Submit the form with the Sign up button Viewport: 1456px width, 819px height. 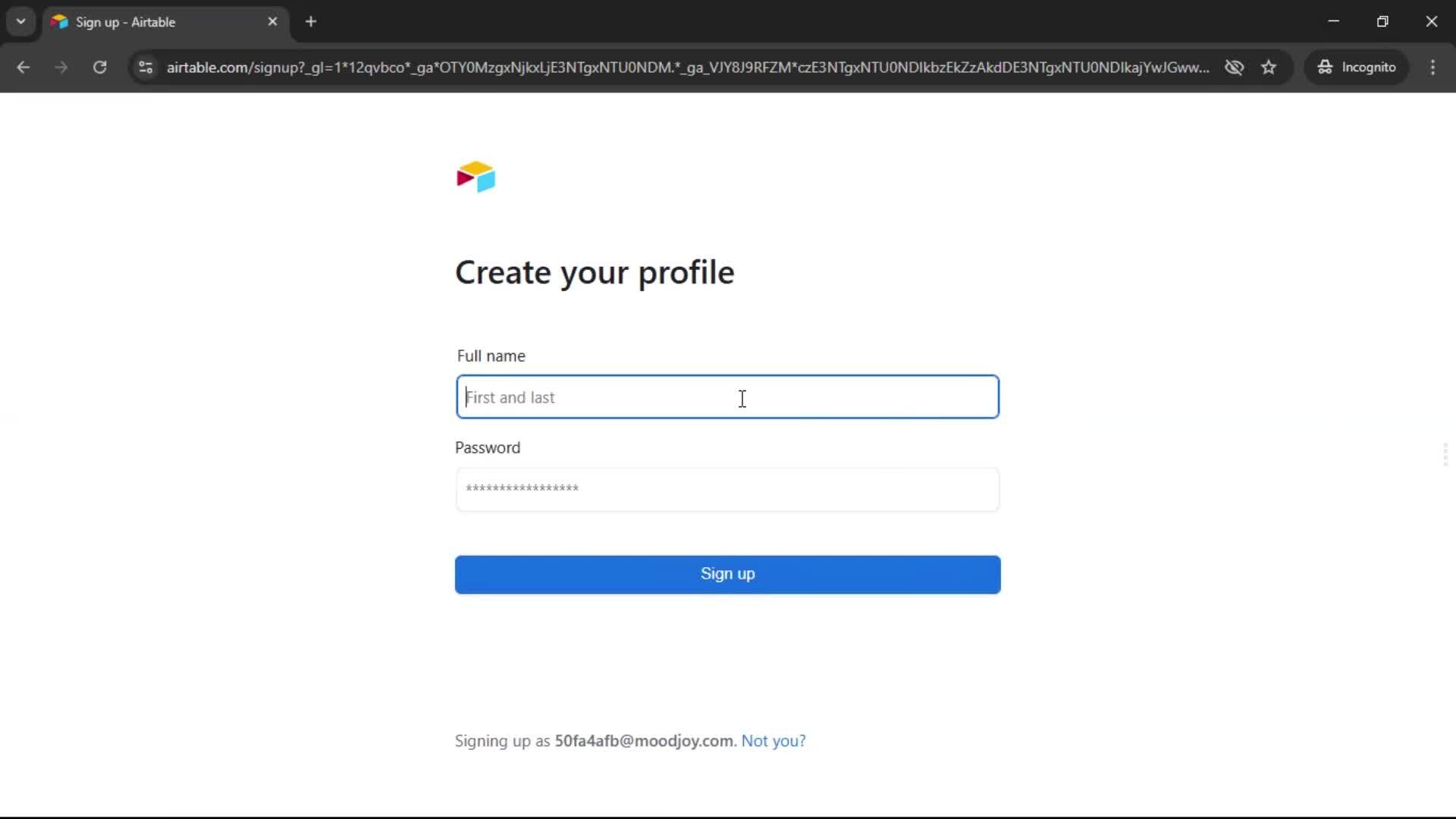[x=727, y=574]
